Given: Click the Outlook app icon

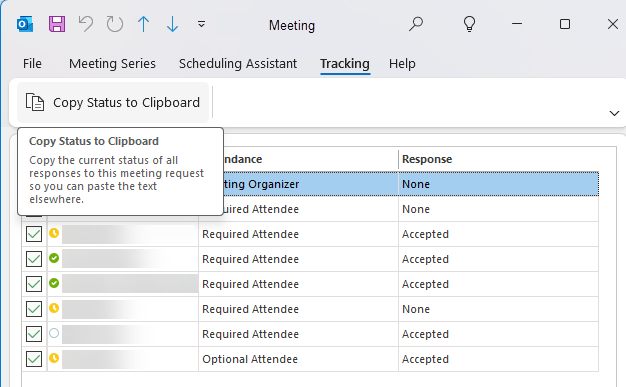Looking at the screenshot, I should (25, 24).
